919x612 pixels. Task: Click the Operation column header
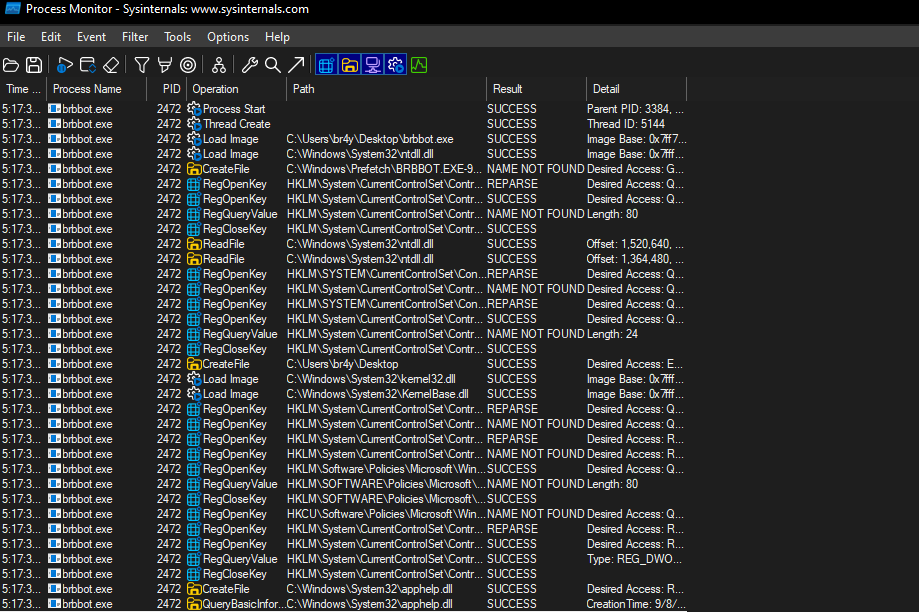pyautogui.click(x=237, y=89)
